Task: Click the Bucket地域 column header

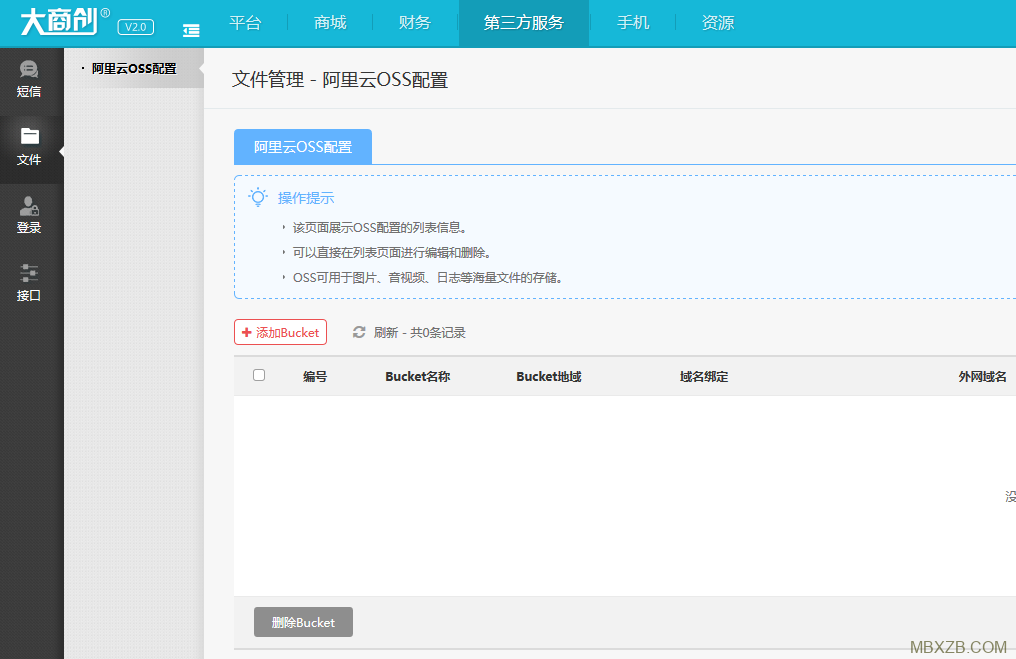Action: click(x=549, y=376)
